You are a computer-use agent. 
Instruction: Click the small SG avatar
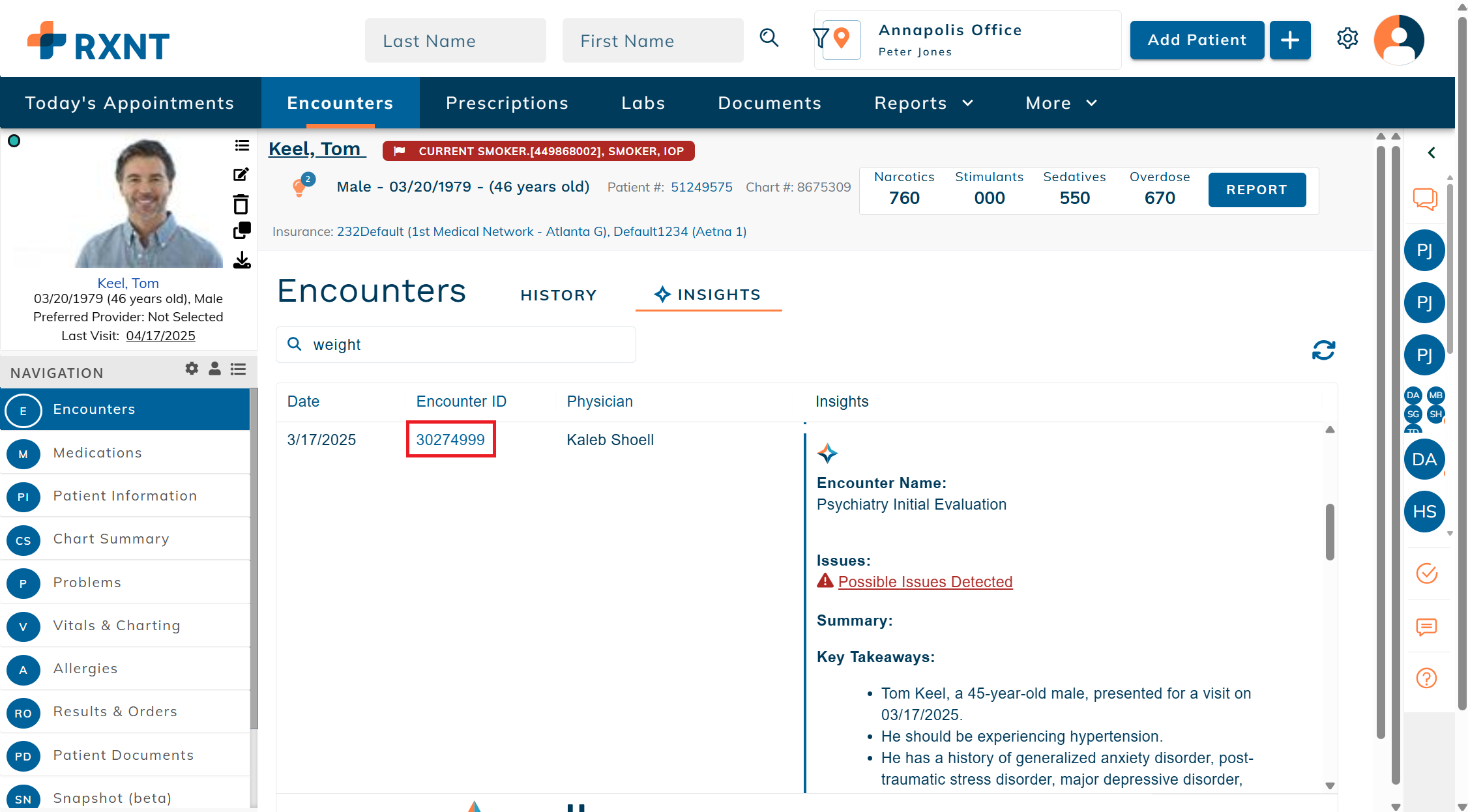(1413, 414)
